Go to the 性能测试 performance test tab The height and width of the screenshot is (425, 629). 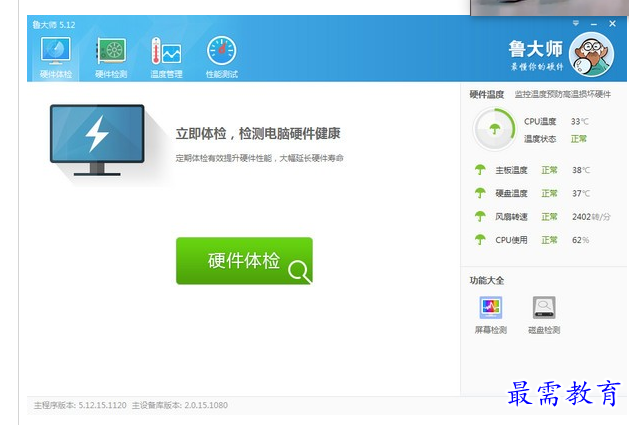[x=221, y=58]
